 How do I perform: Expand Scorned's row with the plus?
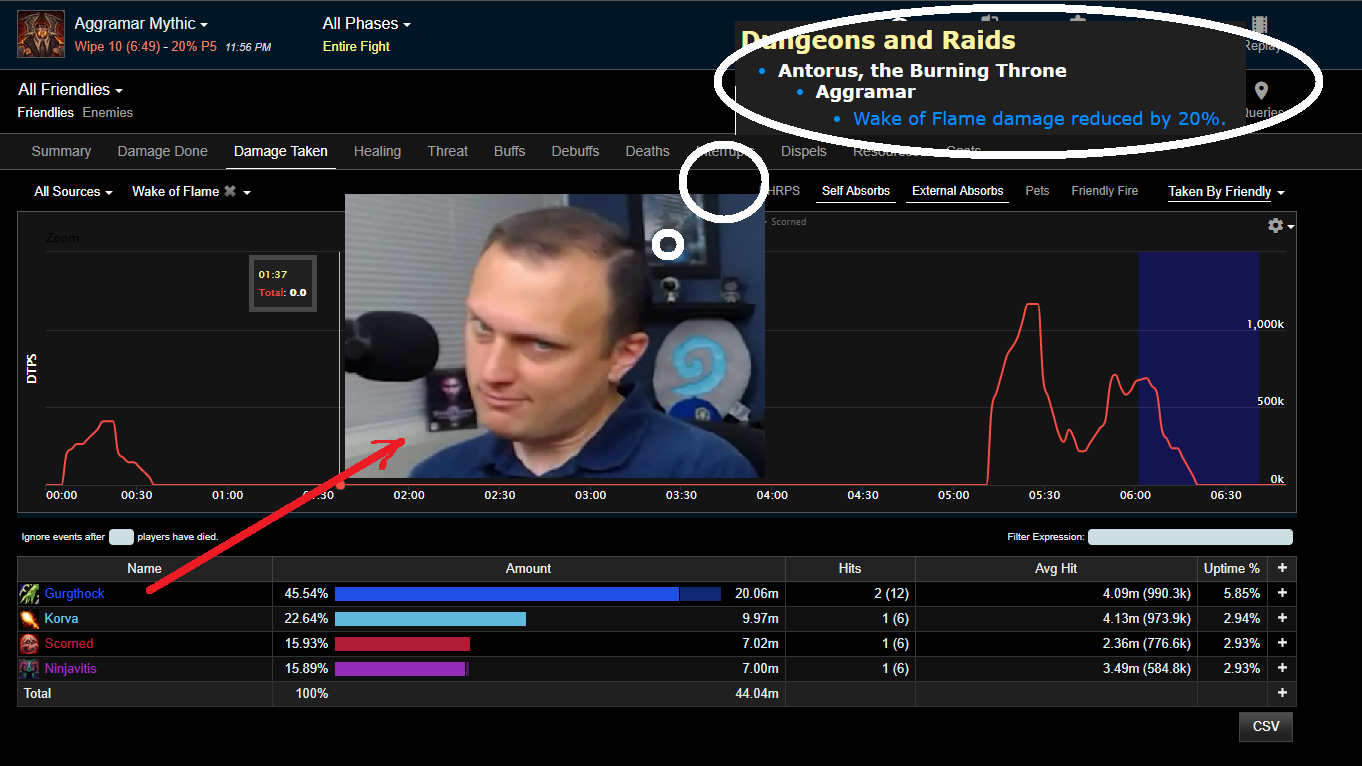click(x=1282, y=644)
